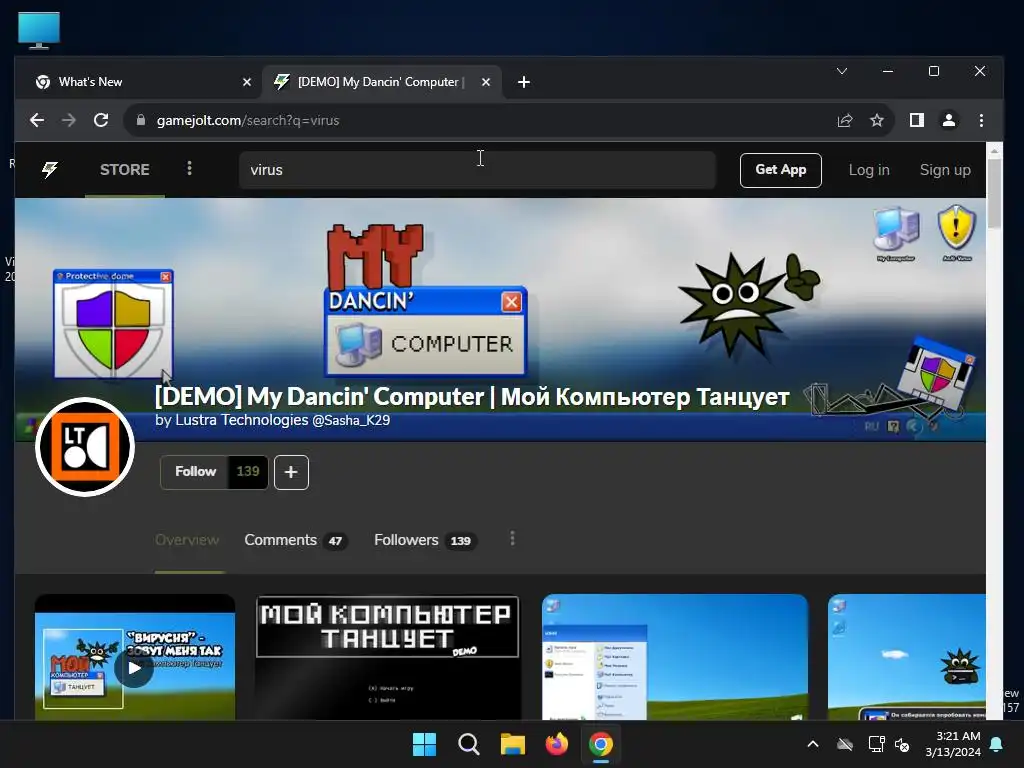Click the browser forward arrow
Screen dimensions: 1024x768
[x=69, y=120]
